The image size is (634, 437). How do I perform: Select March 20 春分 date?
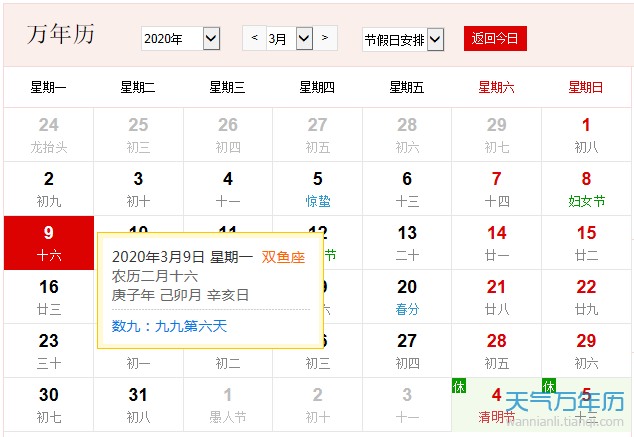[x=407, y=297]
